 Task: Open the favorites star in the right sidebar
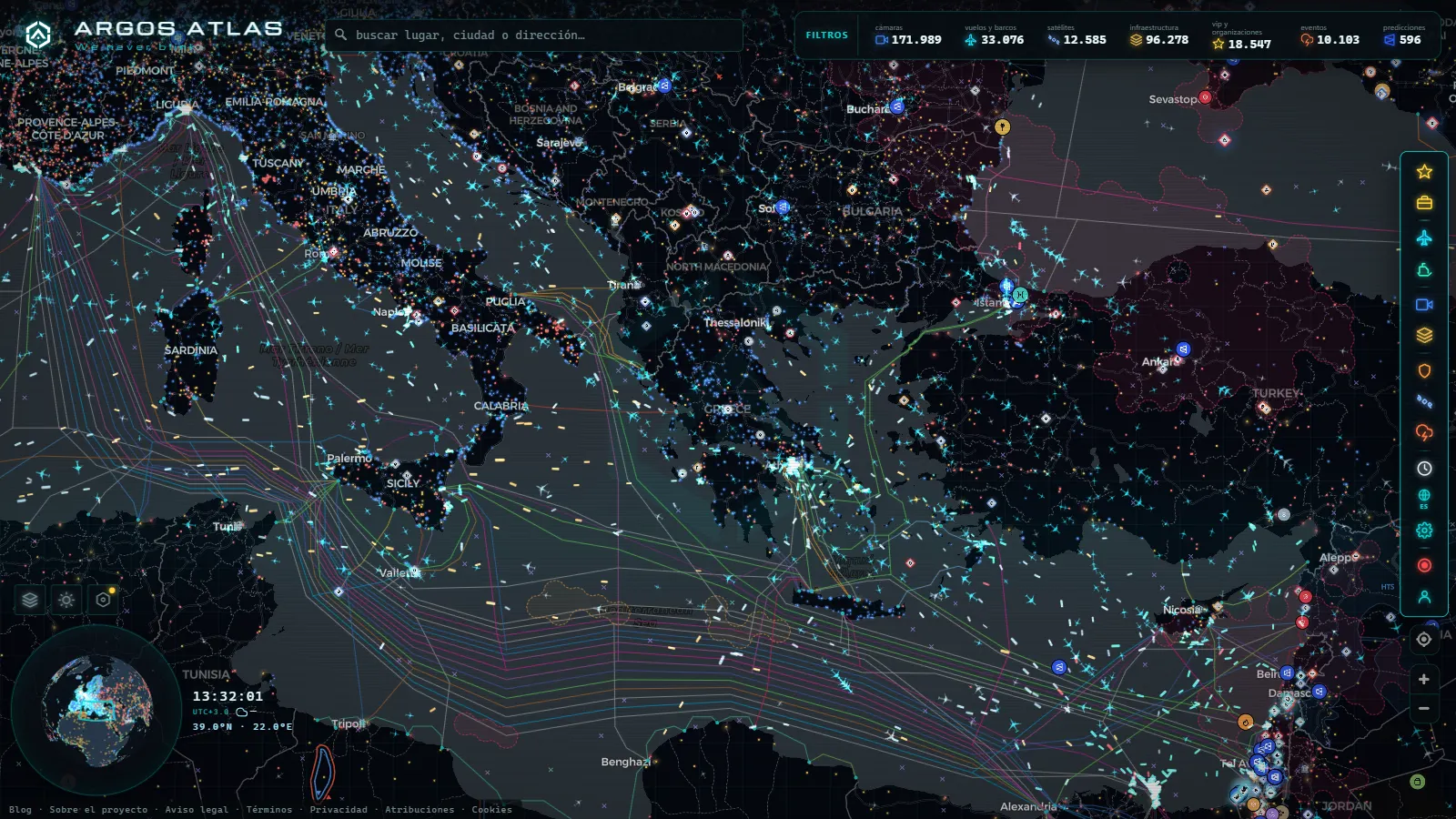tap(1424, 171)
